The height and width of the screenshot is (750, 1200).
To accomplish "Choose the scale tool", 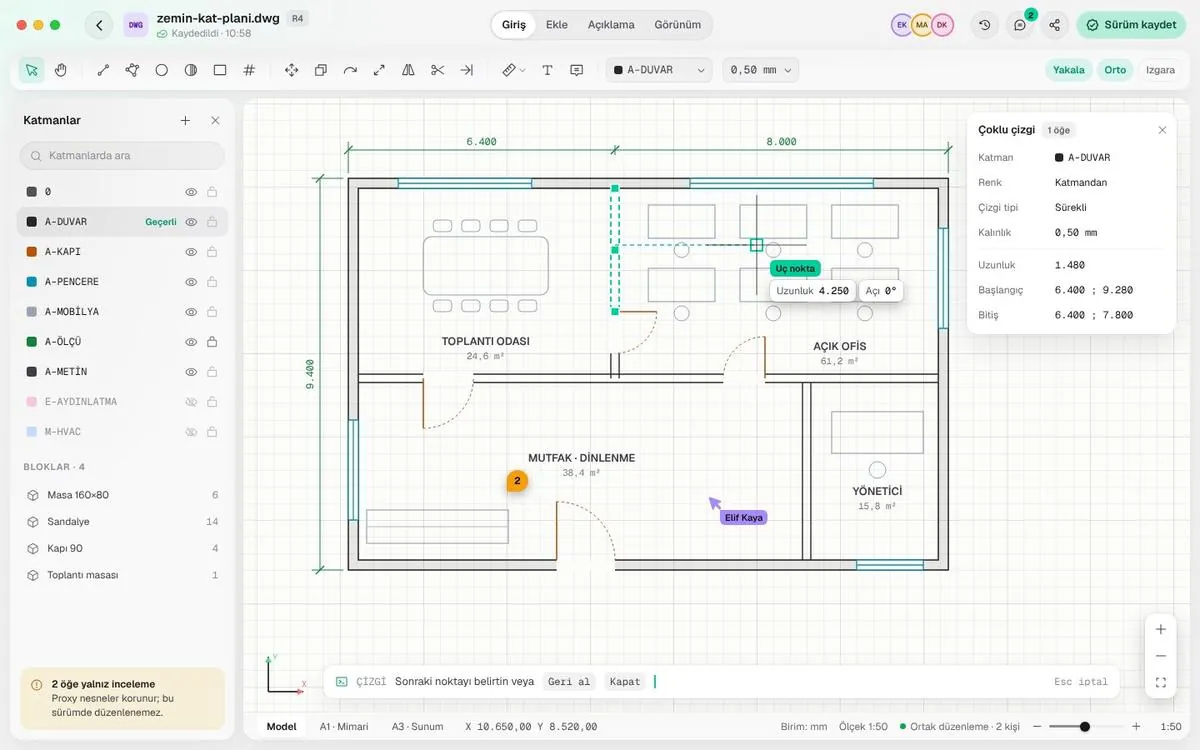I will coord(379,70).
